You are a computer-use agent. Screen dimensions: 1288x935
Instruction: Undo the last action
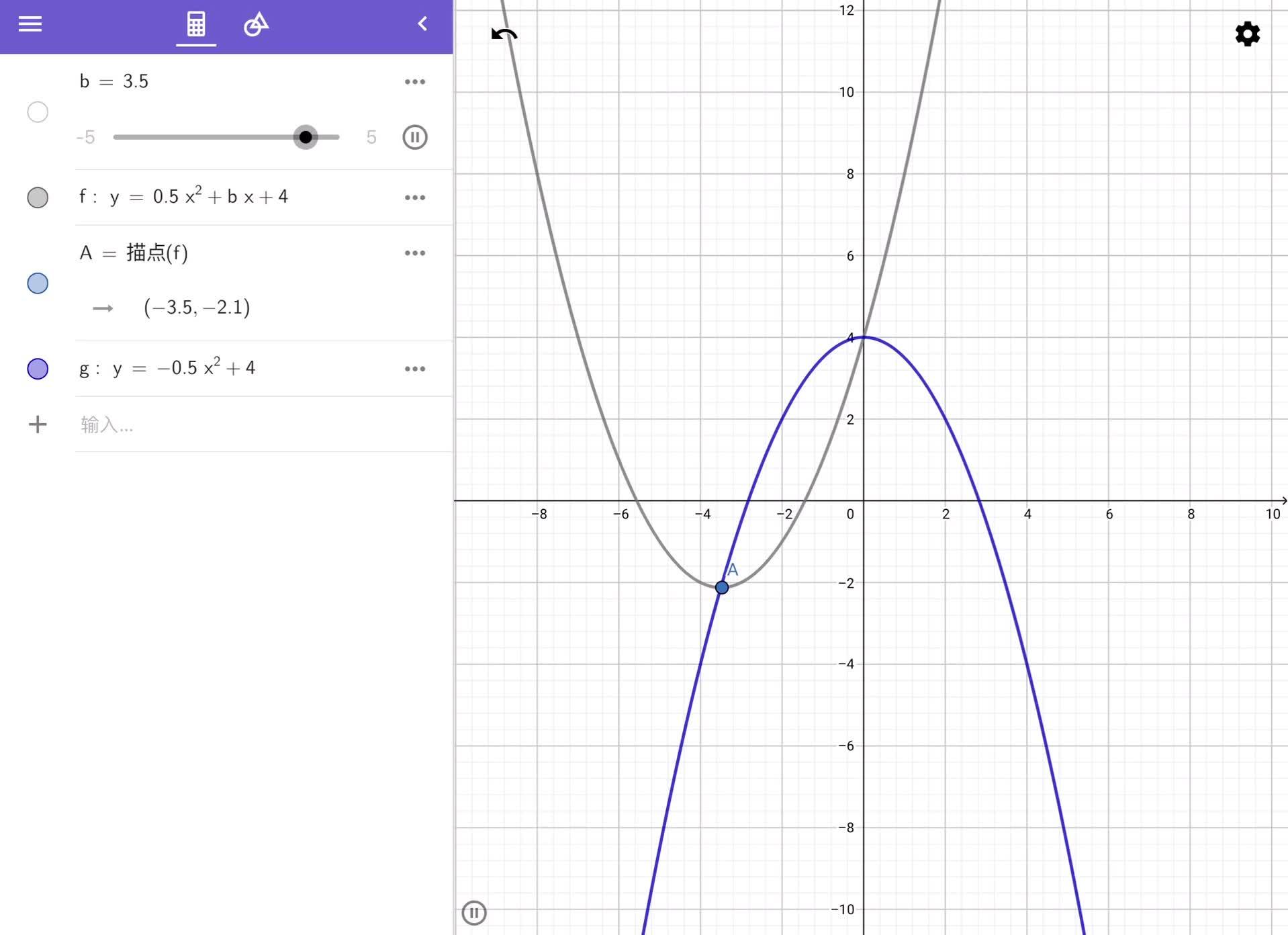(504, 34)
